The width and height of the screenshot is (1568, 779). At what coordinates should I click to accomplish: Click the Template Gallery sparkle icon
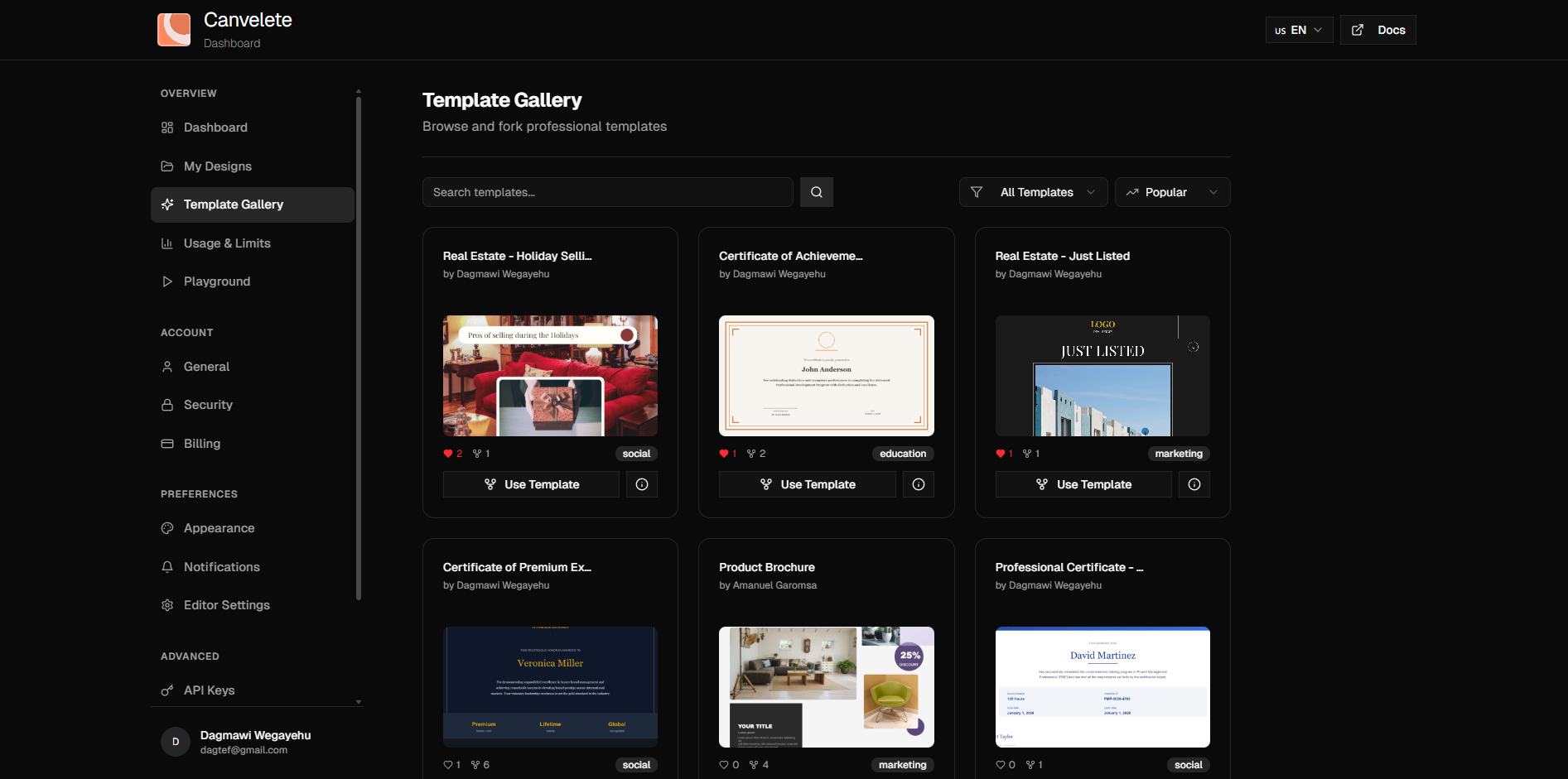point(168,204)
